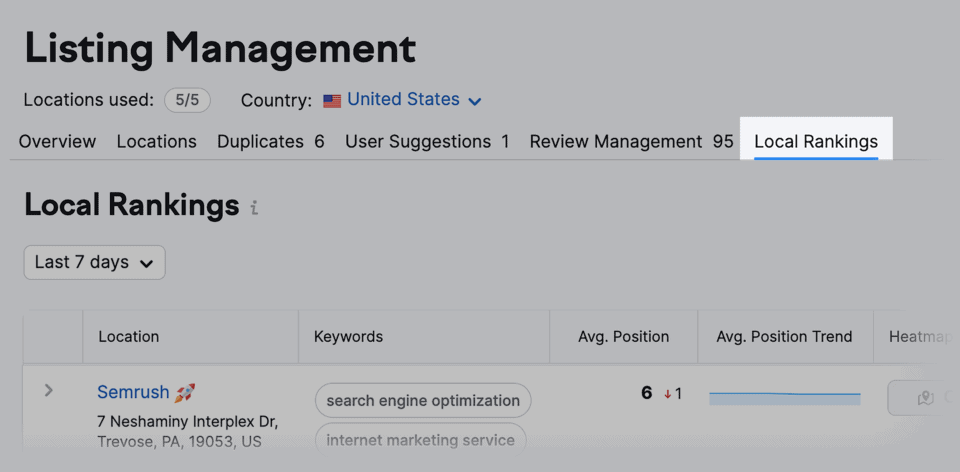This screenshot has width=960, height=472.
Task: Click the Avg. Position column header
Action: coord(623,337)
